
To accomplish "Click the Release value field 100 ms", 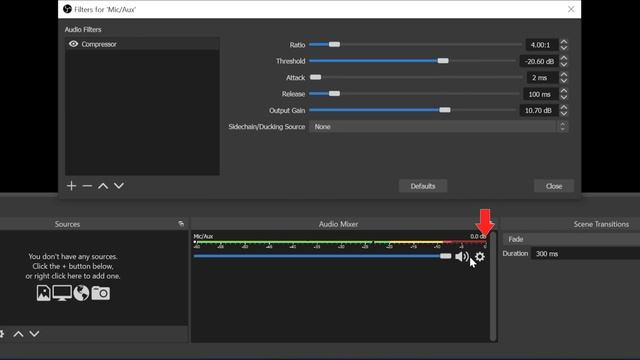I will (540, 94).
